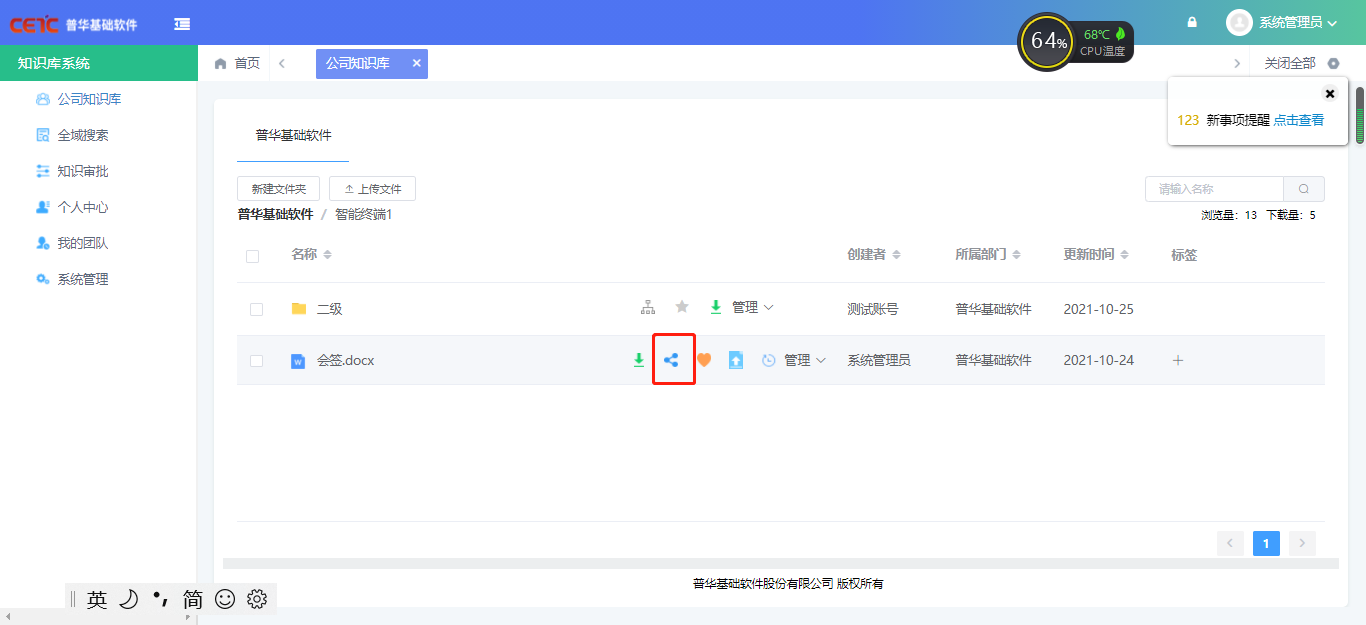Screen dimensions: 1366x625
Task: Open the hierarchy icon for 二级 folder
Action: pyautogui.click(x=648, y=307)
